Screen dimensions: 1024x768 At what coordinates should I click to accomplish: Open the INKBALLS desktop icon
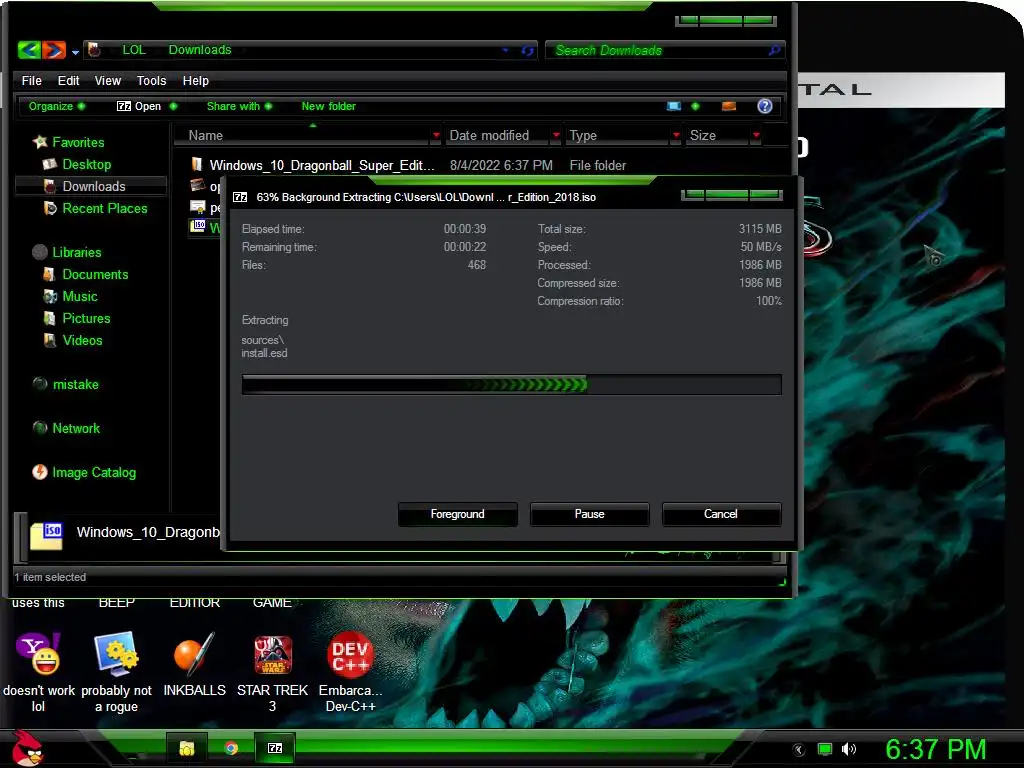[195, 665]
